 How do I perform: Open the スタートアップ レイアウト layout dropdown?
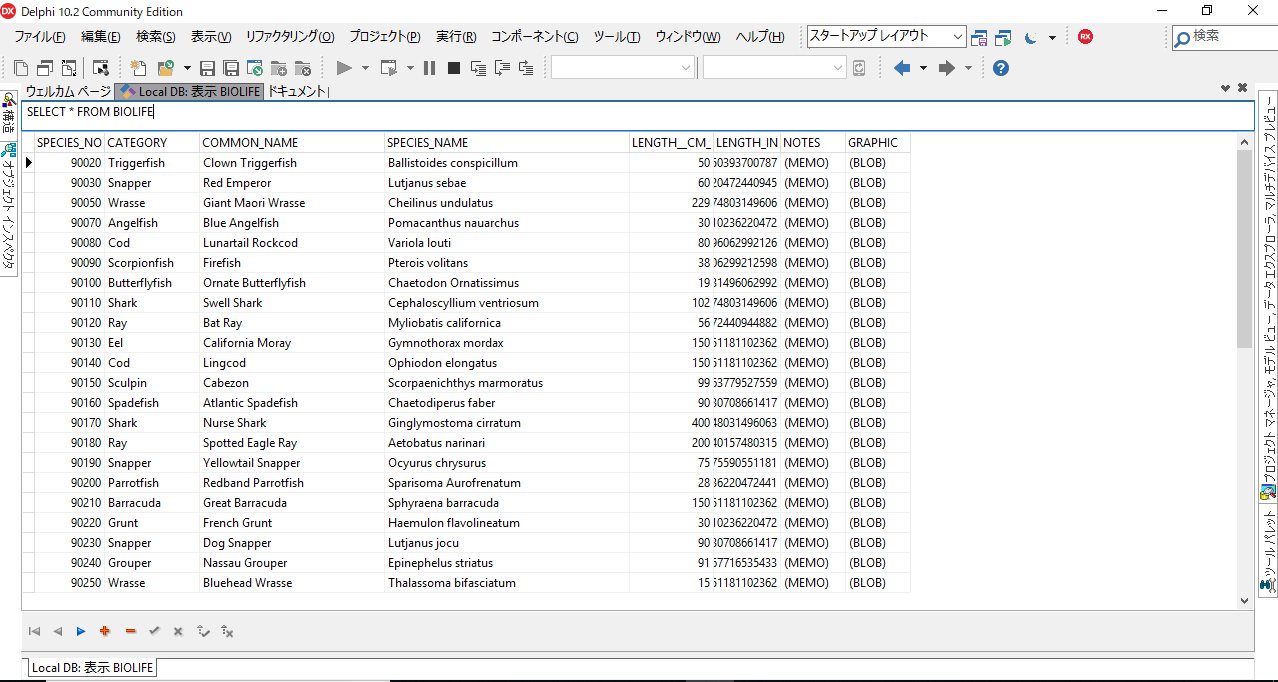(886, 37)
